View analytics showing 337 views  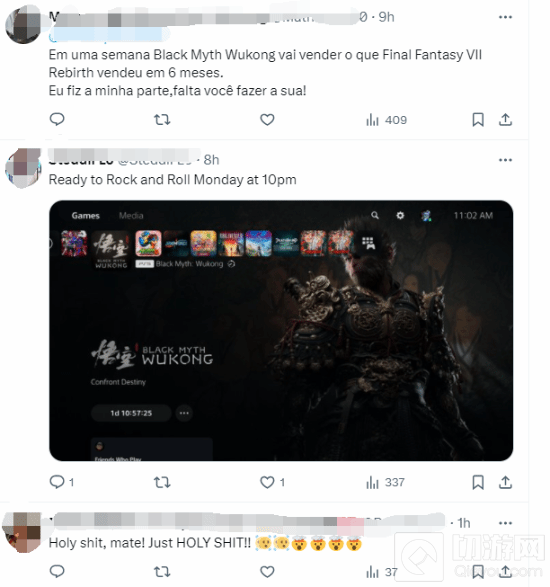pos(385,482)
